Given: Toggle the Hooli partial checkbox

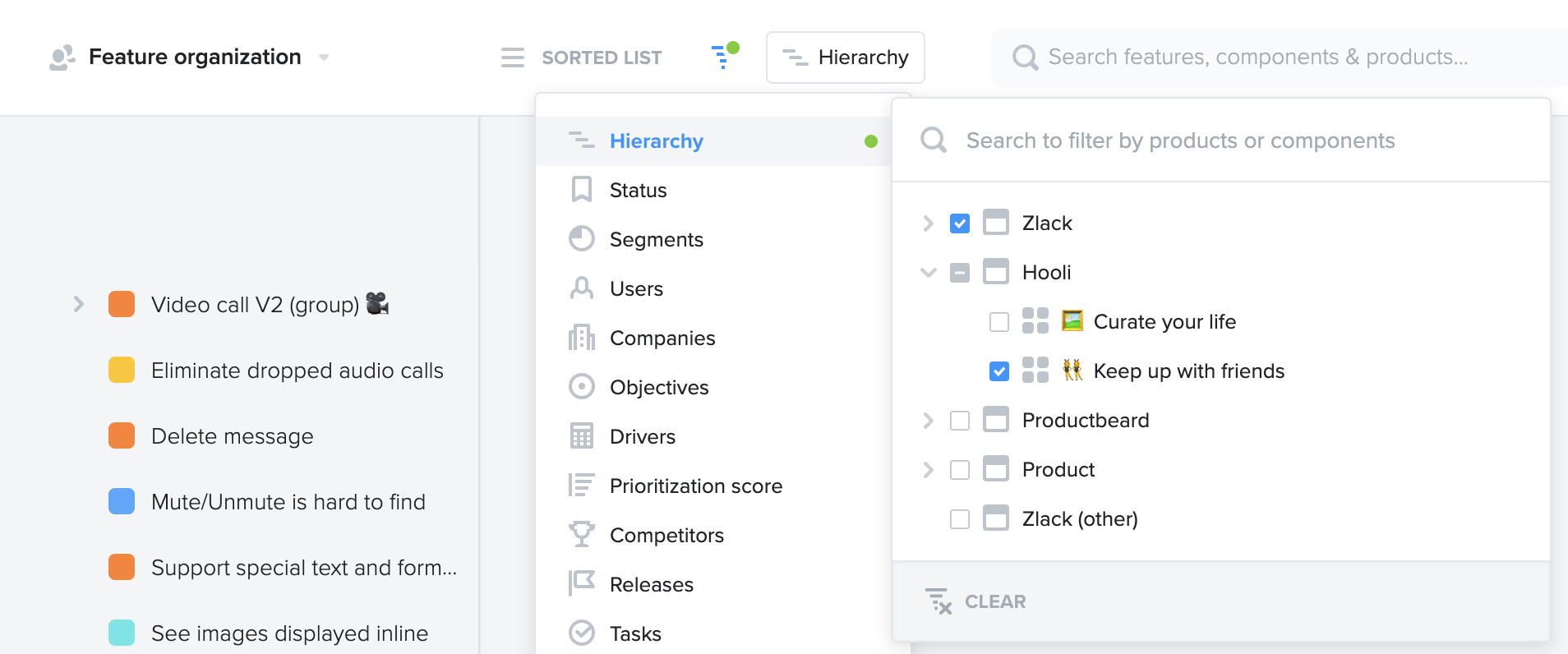Looking at the screenshot, I should point(960,273).
